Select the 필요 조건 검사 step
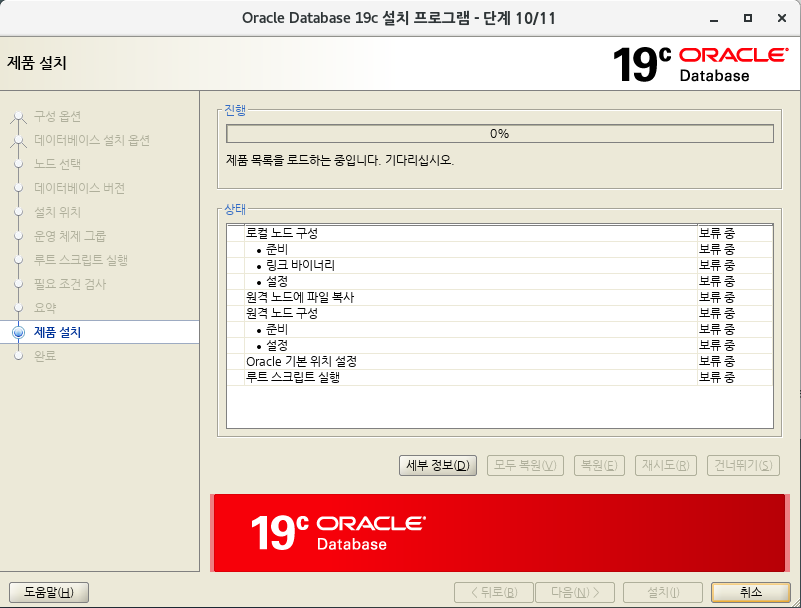 point(69,284)
